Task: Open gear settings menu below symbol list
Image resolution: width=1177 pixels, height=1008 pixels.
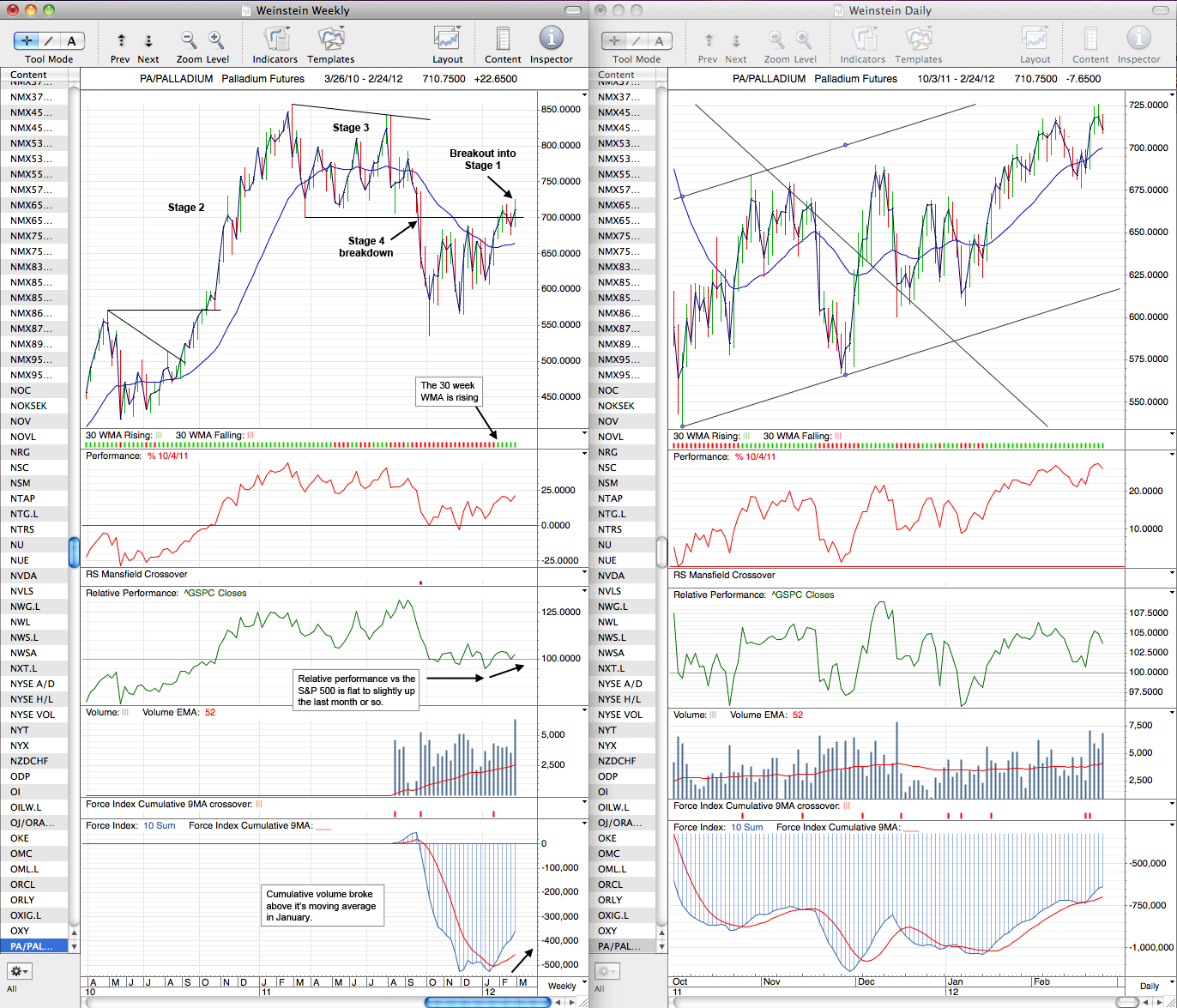Action: coord(20,971)
